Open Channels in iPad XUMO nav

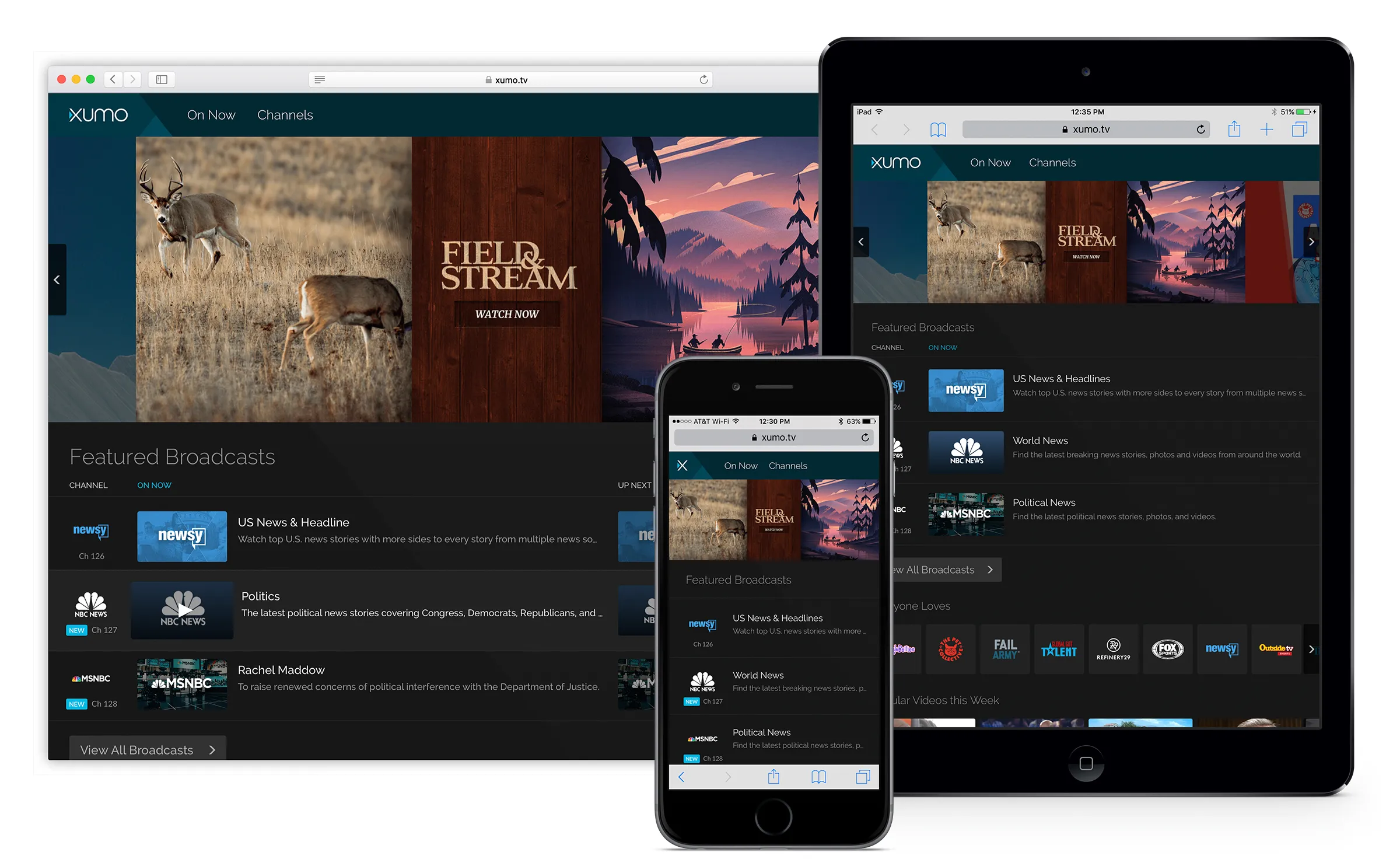coord(1052,162)
